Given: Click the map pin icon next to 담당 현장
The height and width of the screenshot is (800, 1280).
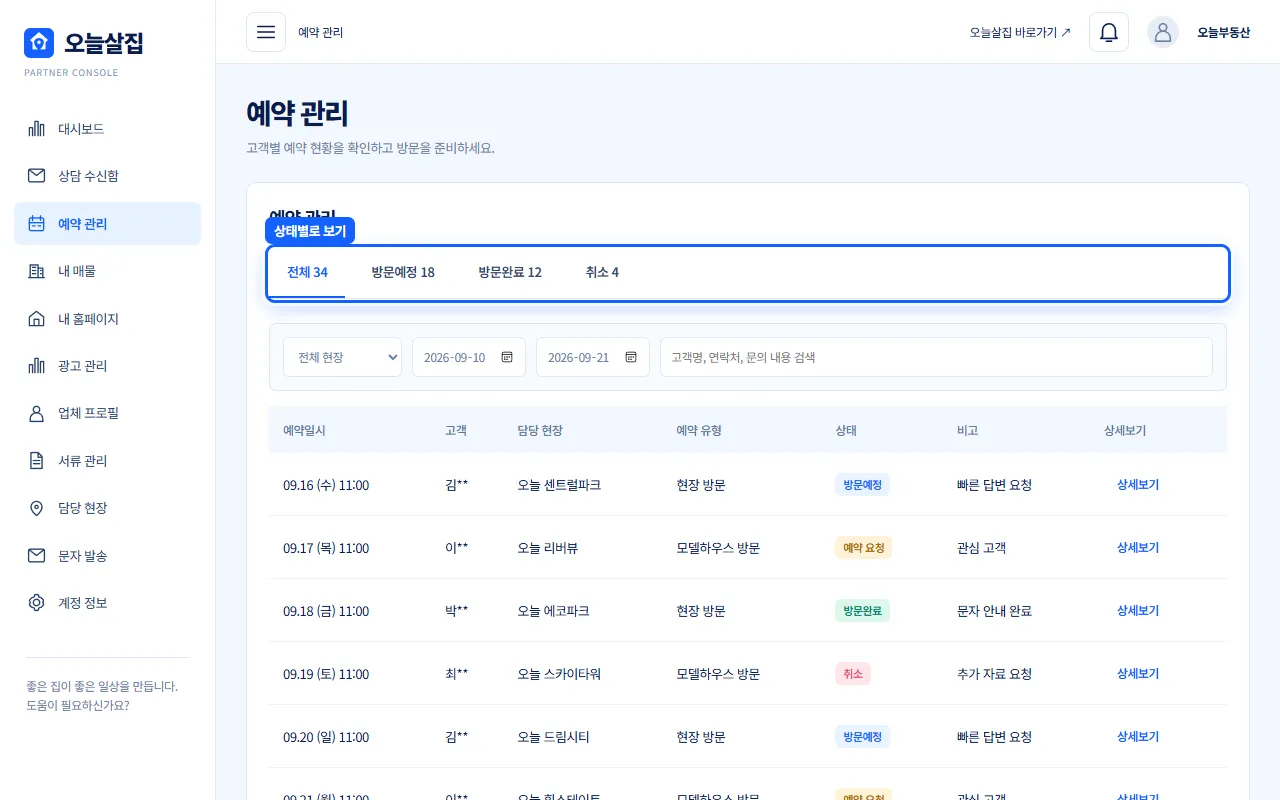Looking at the screenshot, I should click(37, 508).
